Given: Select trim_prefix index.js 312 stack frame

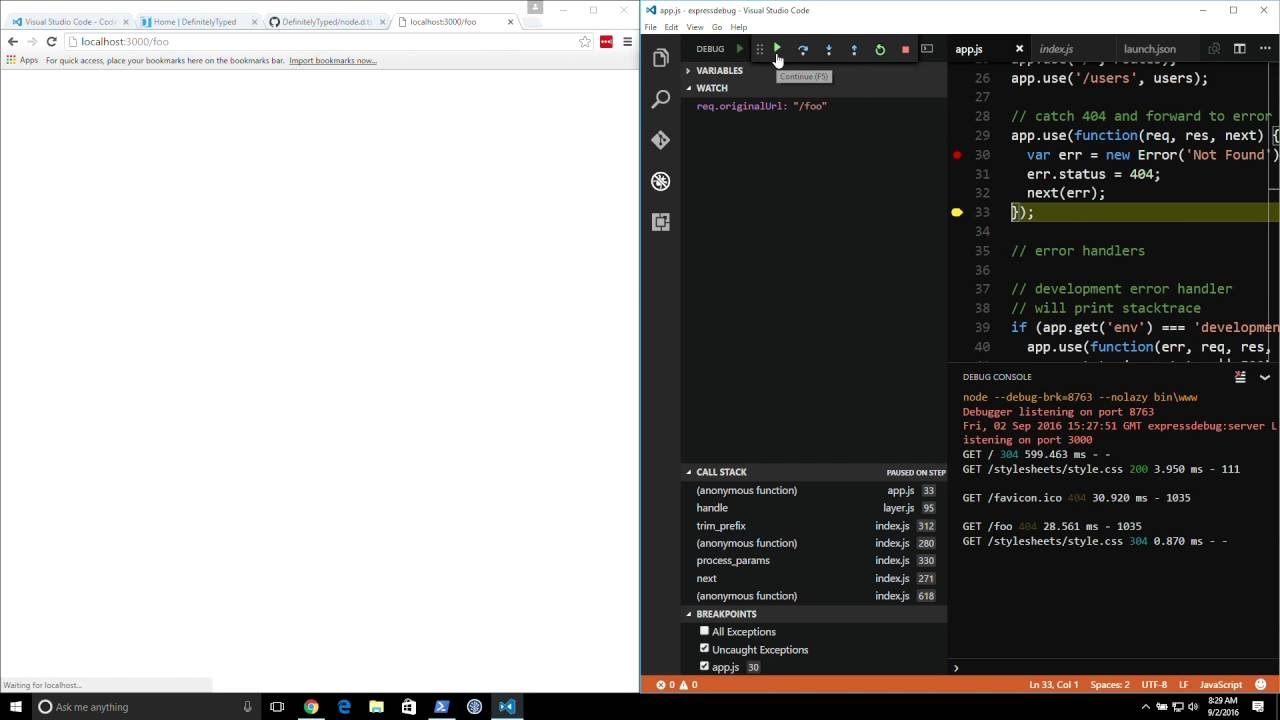Looking at the screenshot, I should (x=815, y=526).
